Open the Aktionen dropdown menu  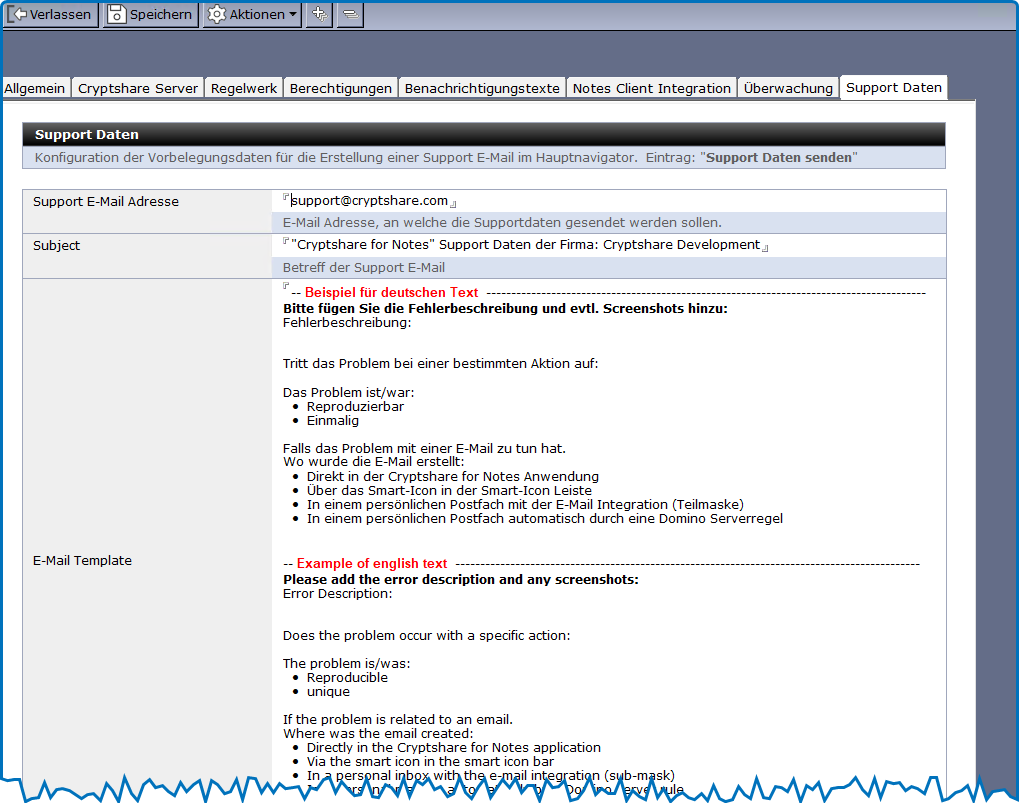(x=252, y=14)
